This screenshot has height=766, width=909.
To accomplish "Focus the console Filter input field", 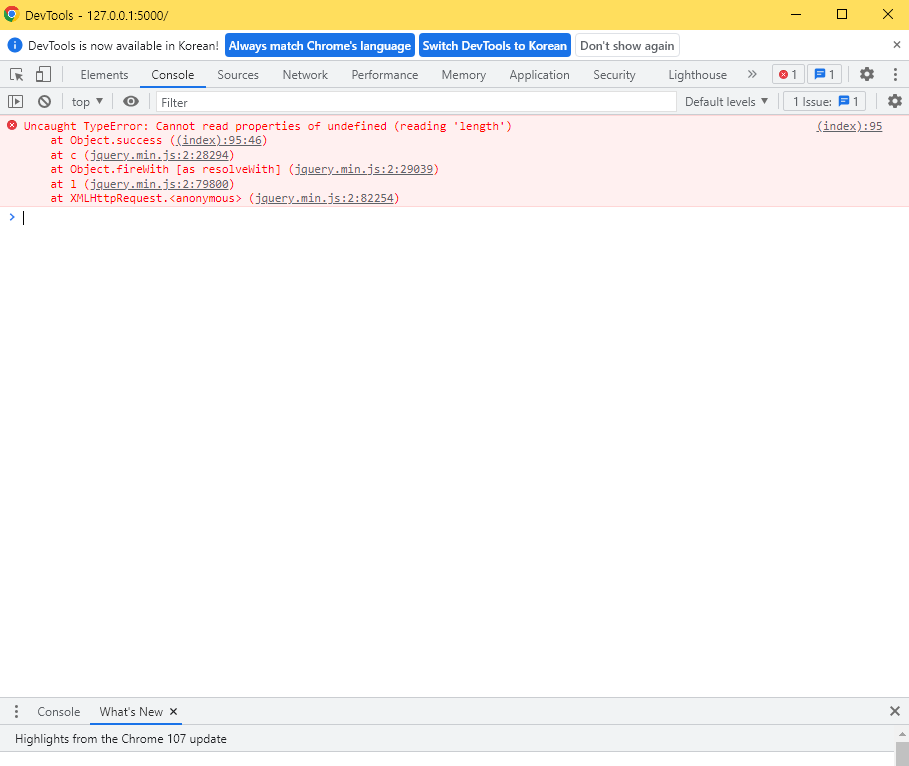I will [416, 102].
